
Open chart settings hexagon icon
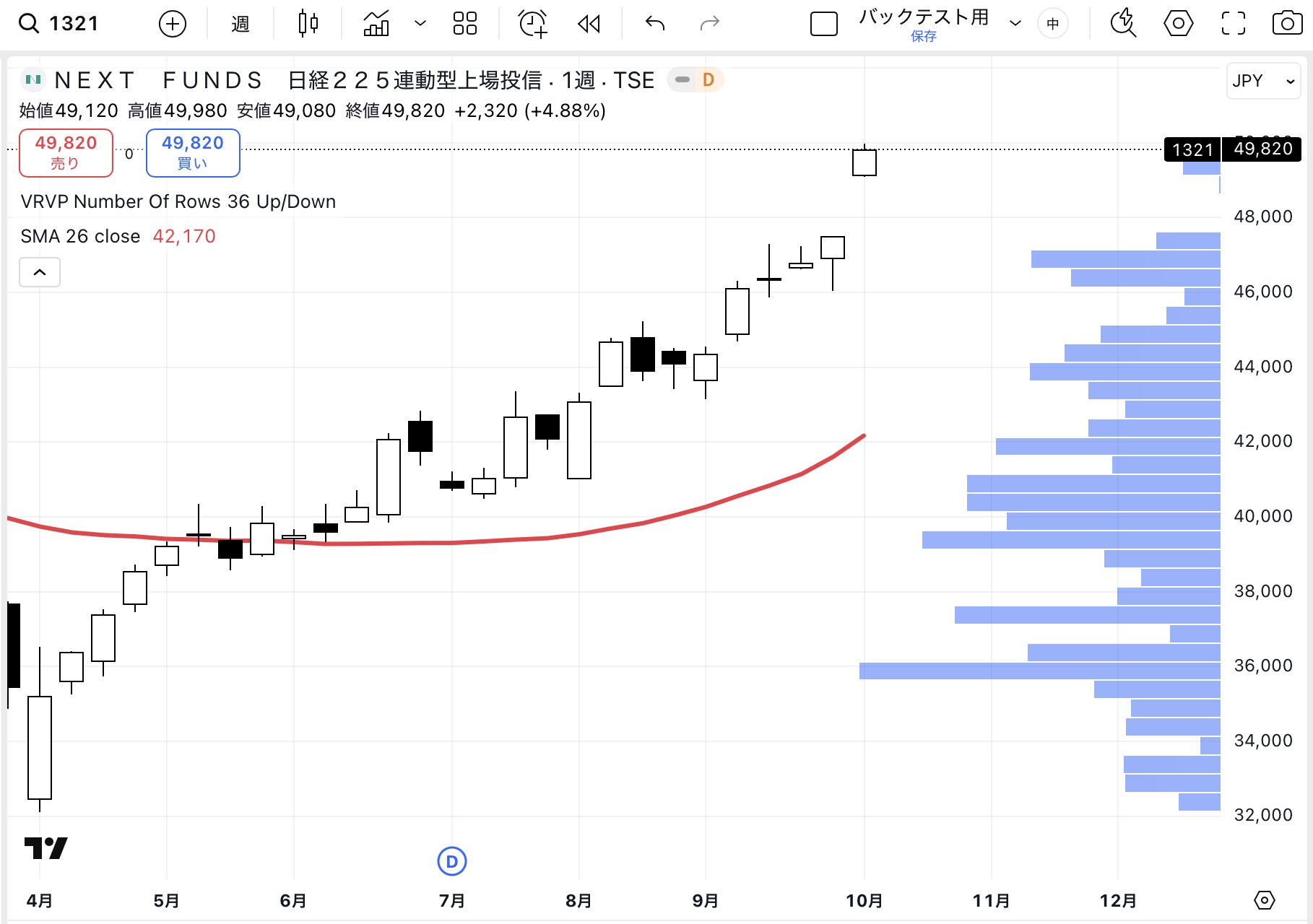pyautogui.click(x=1178, y=24)
